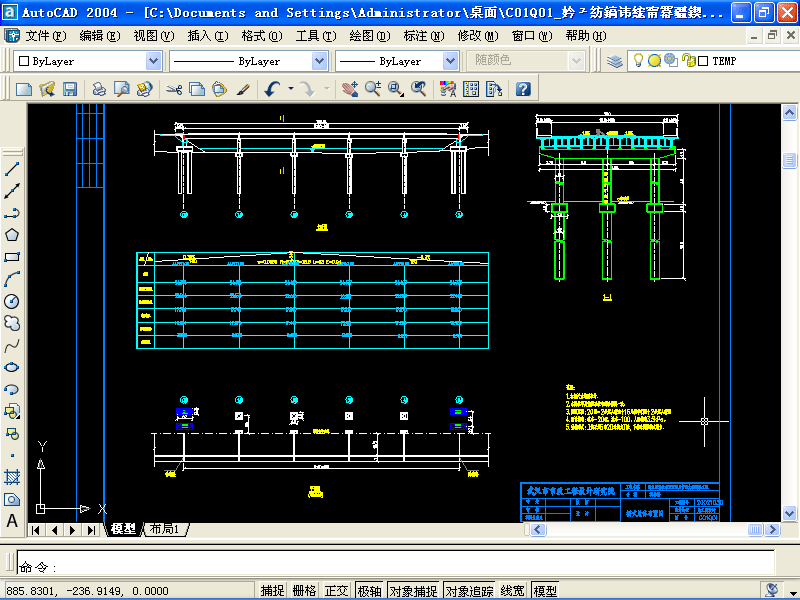Select the Arc tool
This screenshot has height=600, width=800.
pos(12,279)
